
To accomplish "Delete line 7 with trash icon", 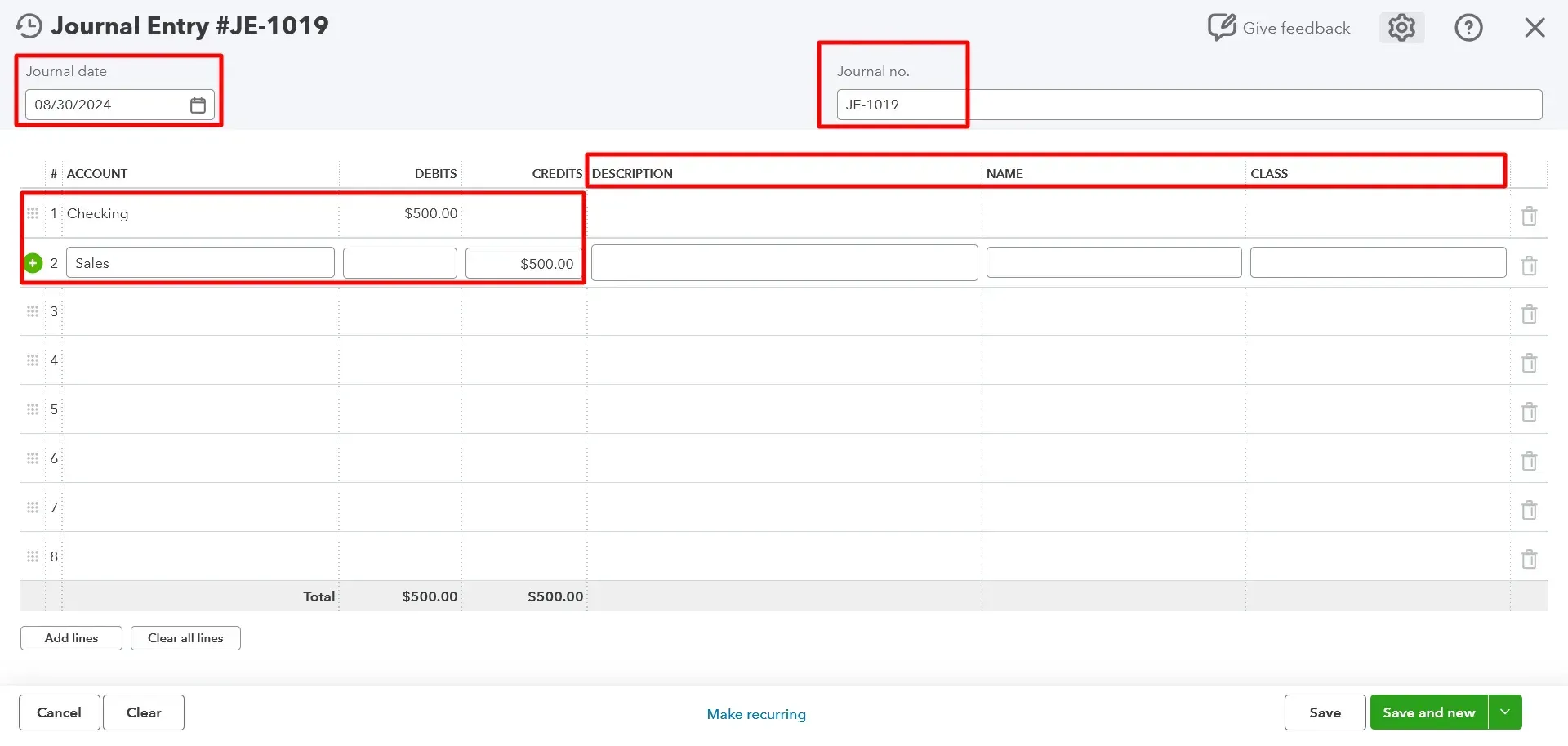I will pyautogui.click(x=1529, y=510).
